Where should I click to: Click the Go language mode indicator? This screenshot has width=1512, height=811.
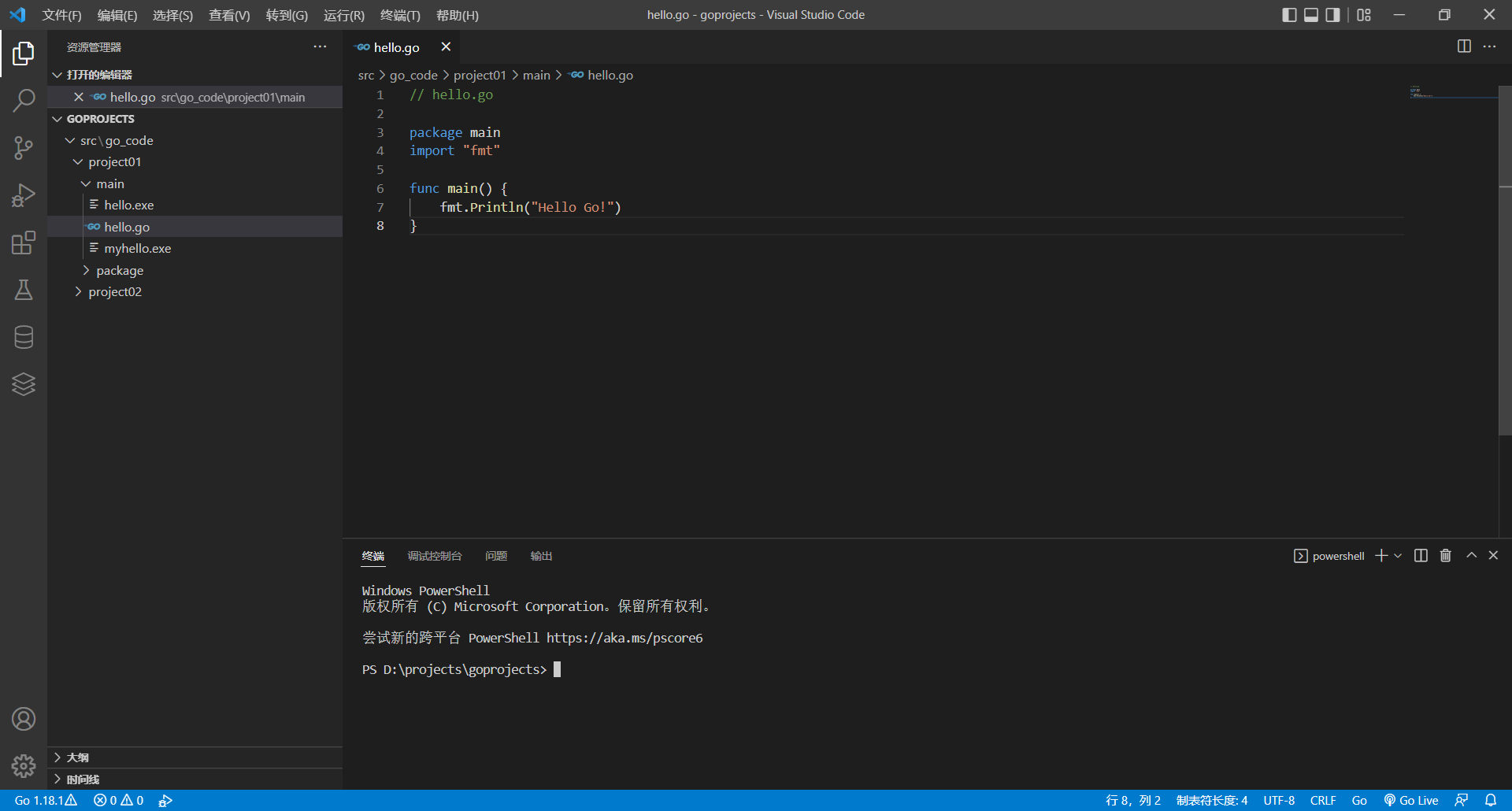pos(1359,800)
